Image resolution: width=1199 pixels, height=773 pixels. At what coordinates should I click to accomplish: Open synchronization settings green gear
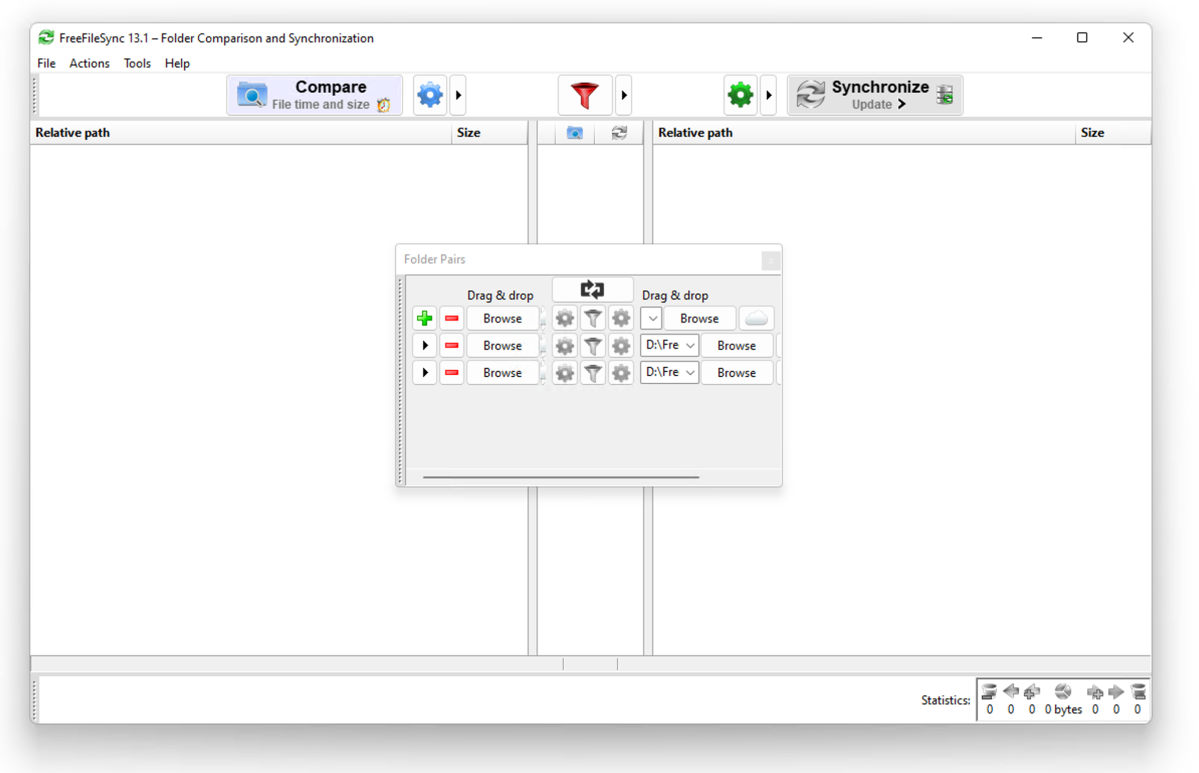740,95
